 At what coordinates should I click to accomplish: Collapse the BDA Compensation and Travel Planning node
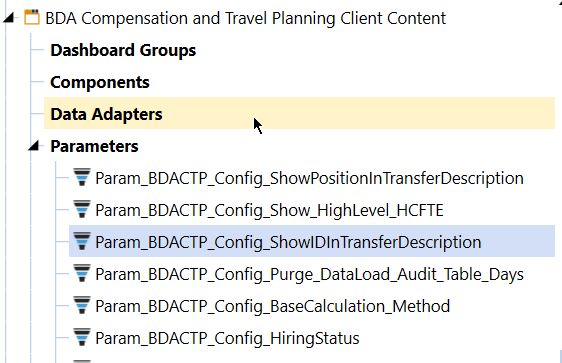[x=9, y=18]
